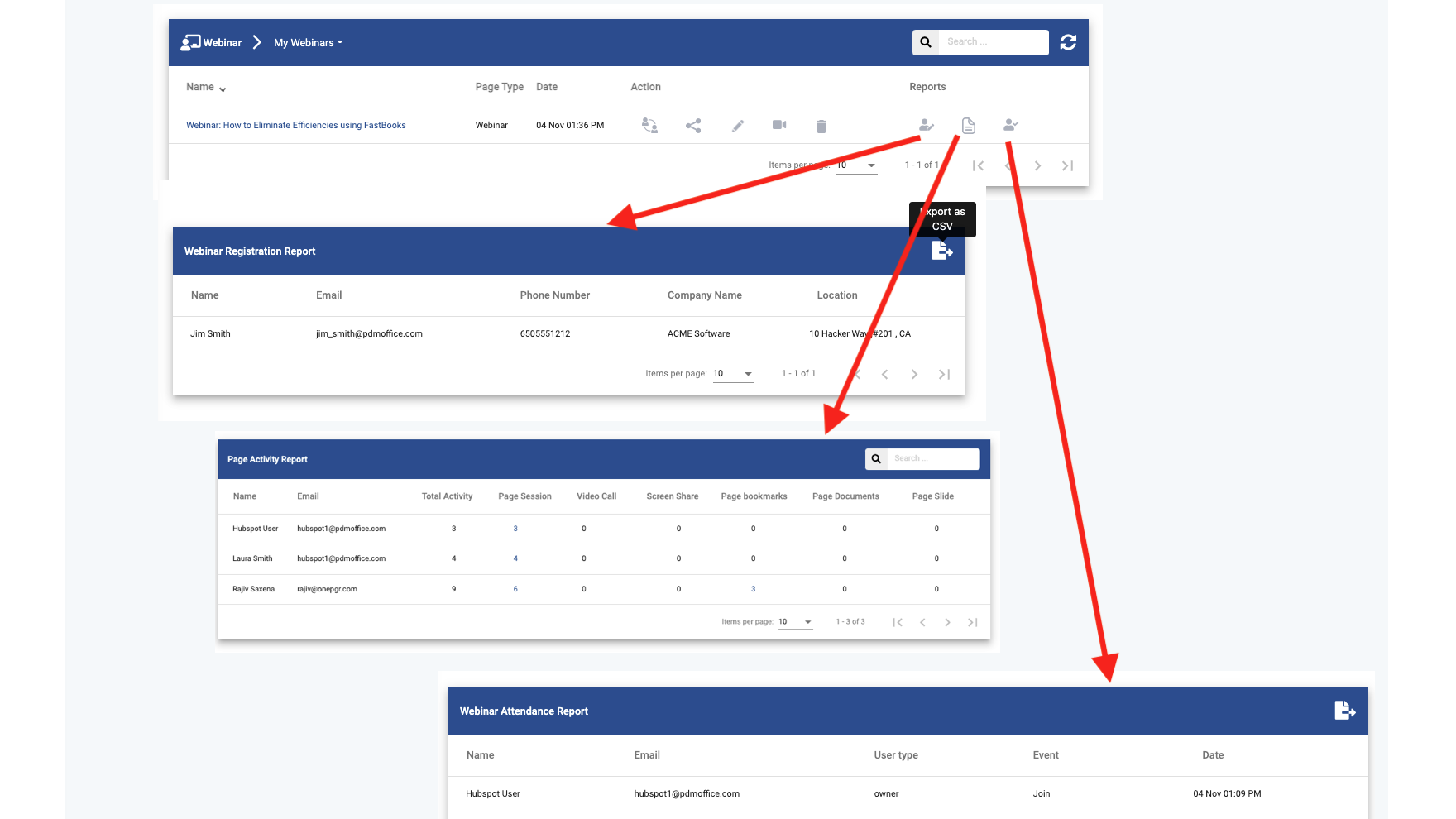Screen dimensions: 1456x819
Task: Open the FastBooks webinar details link
Action: [295, 125]
